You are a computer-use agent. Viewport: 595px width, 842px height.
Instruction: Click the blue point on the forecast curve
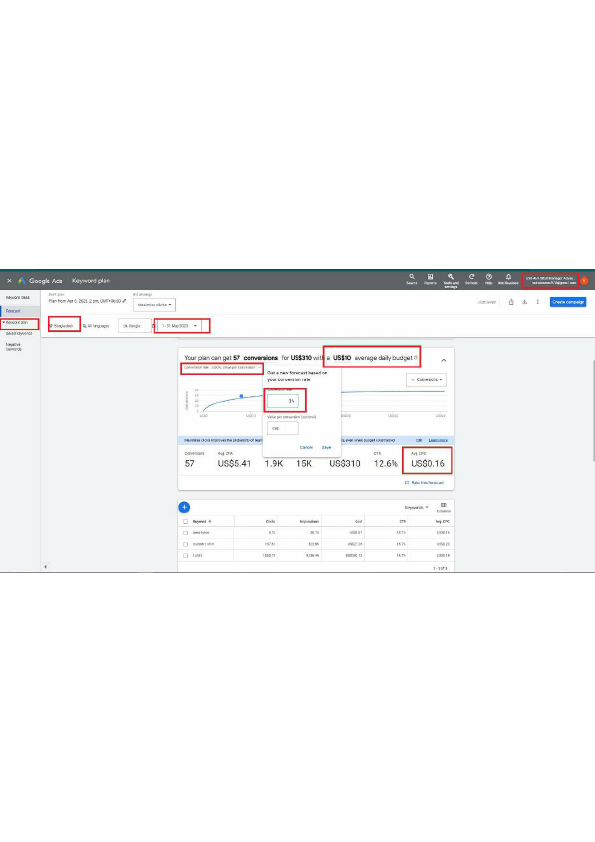(241, 396)
